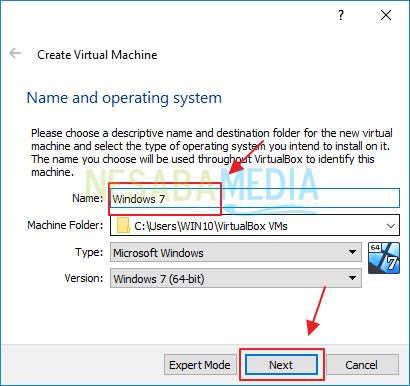Switch to Expert Mode

coord(200,365)
